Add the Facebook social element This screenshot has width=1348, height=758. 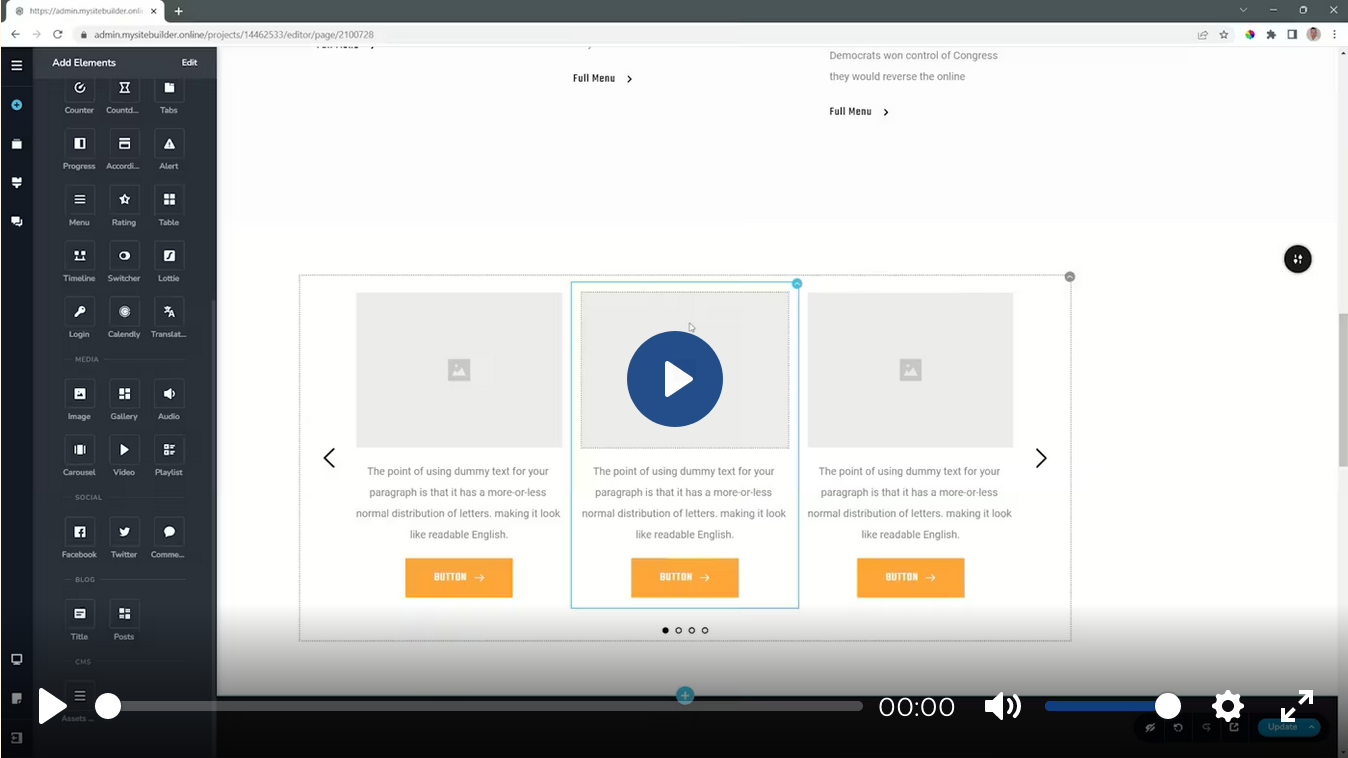click(x=80, y=533)
